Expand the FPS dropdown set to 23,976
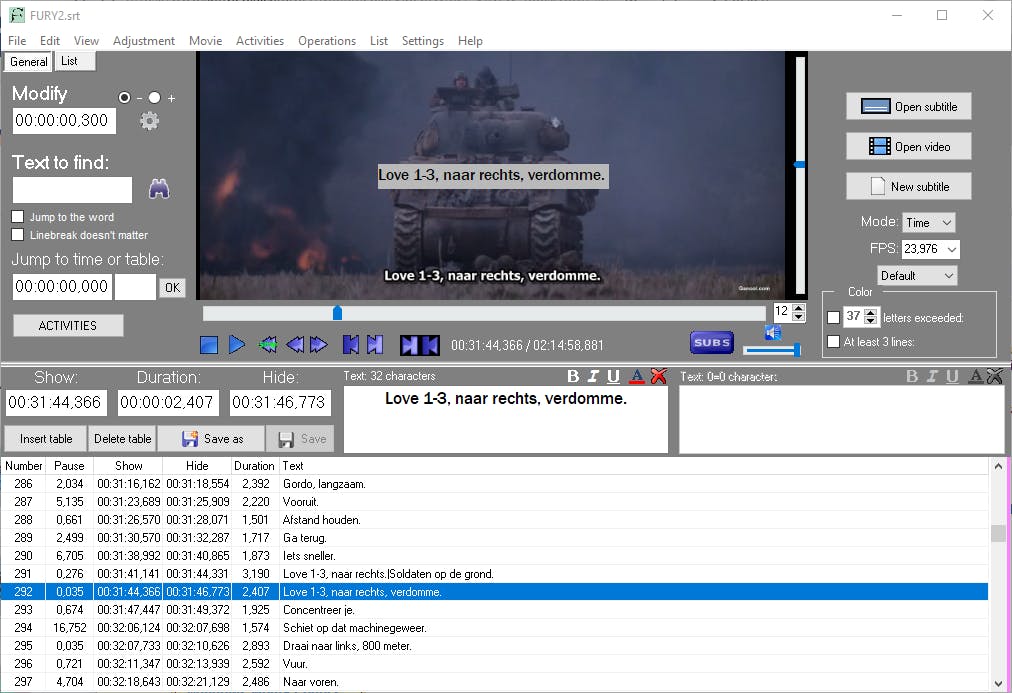 (x=930, y=249)
